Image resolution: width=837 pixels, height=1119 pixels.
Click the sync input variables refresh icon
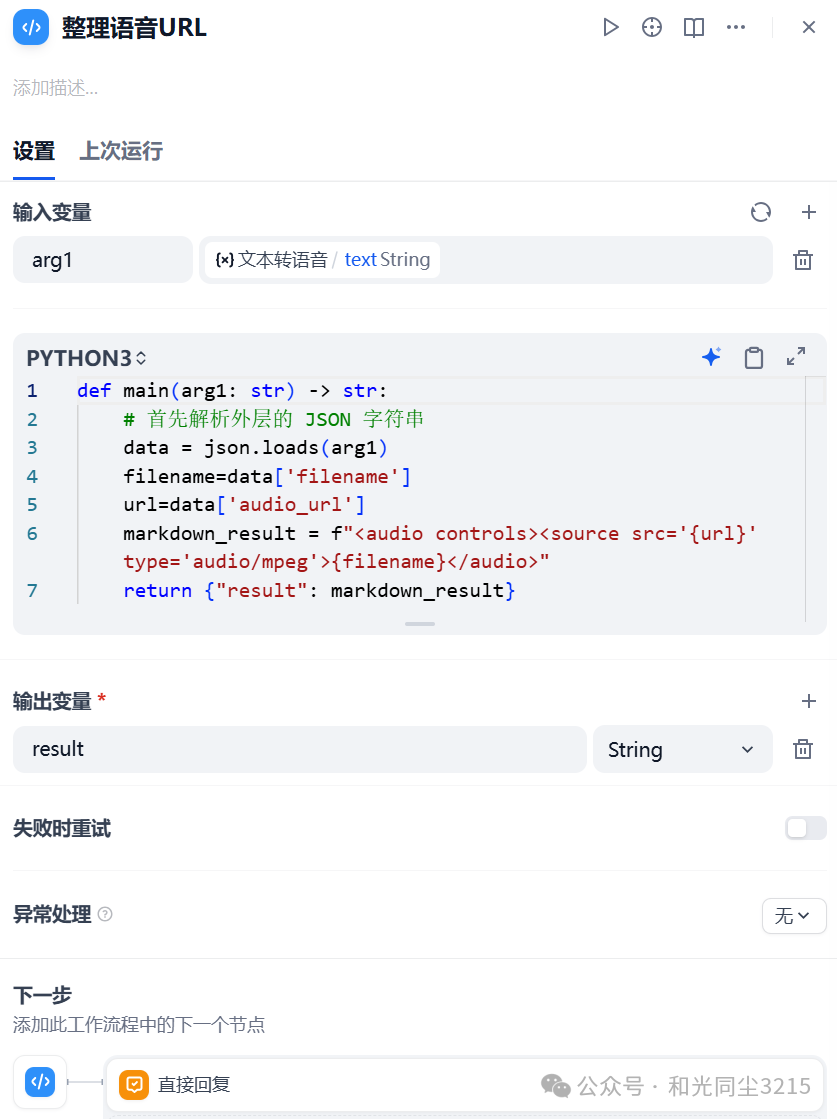[761, 212]
